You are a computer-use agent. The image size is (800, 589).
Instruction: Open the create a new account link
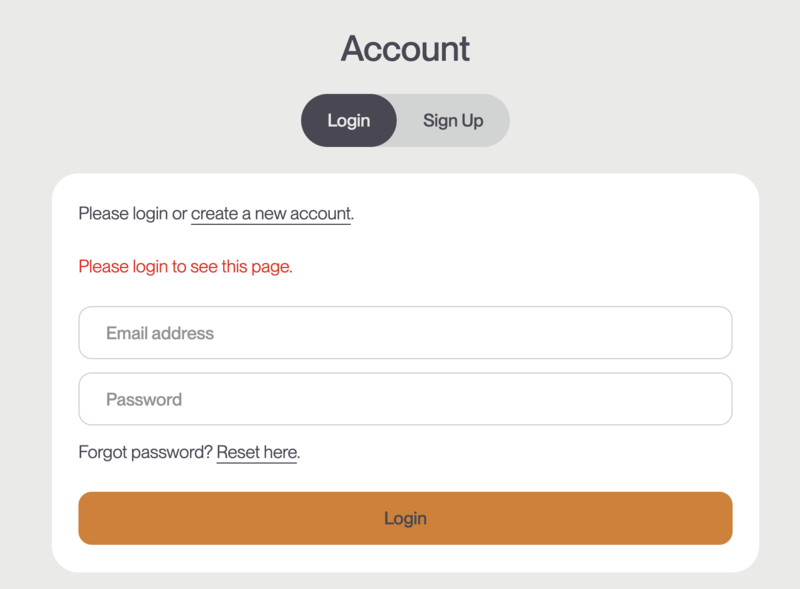270,213
